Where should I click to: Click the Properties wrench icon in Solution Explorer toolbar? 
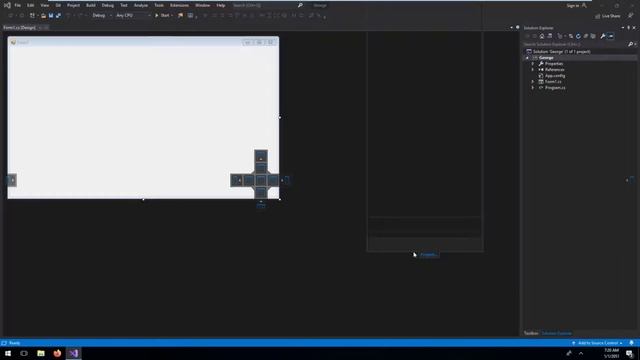tap(603, 36)
